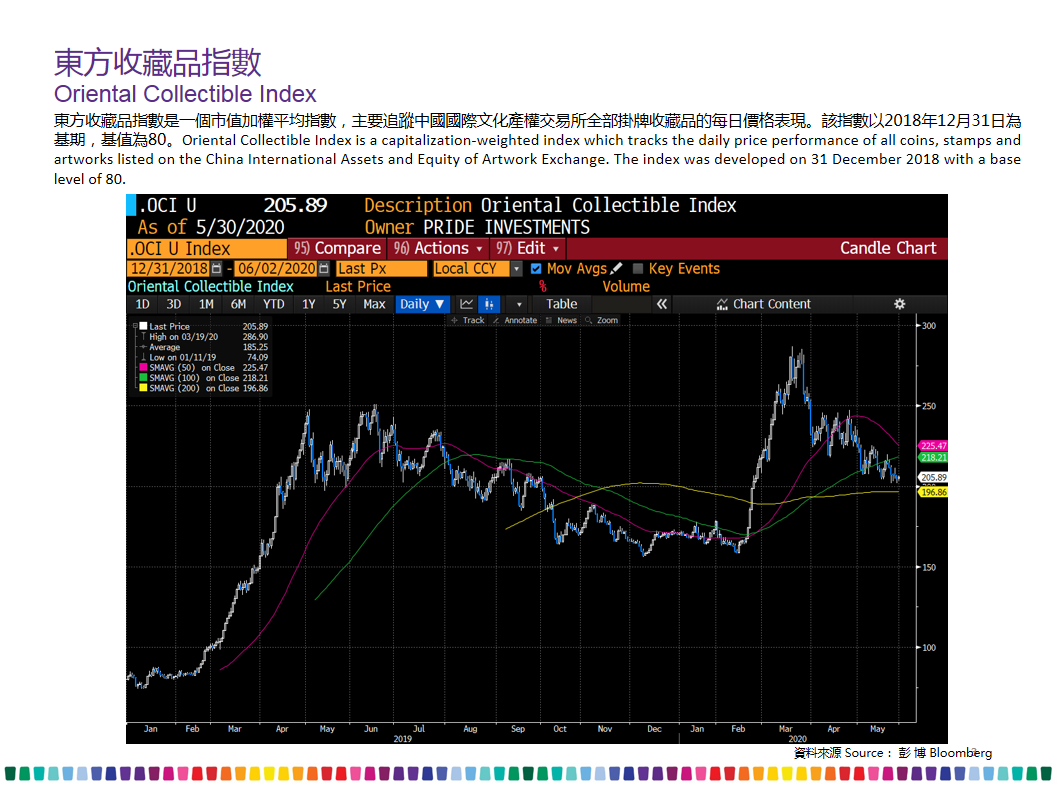Activate the Track crosshair tool
1059x786 pixels.
tap(467, 320)
